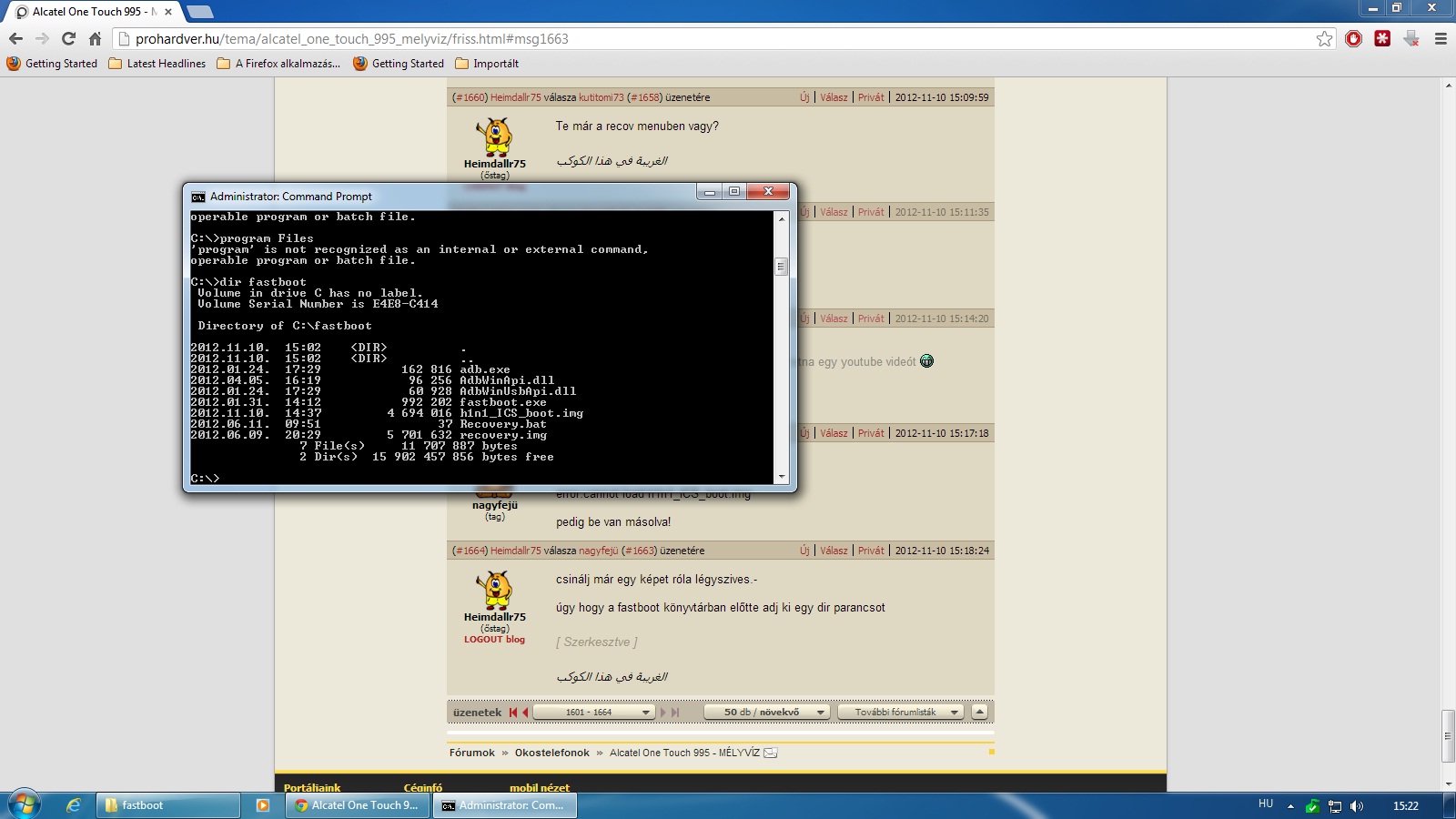Switch to Administrator Command Prompt taskbar item
Viewport: 1456px width, 819px height.
(x=505, y=805)
